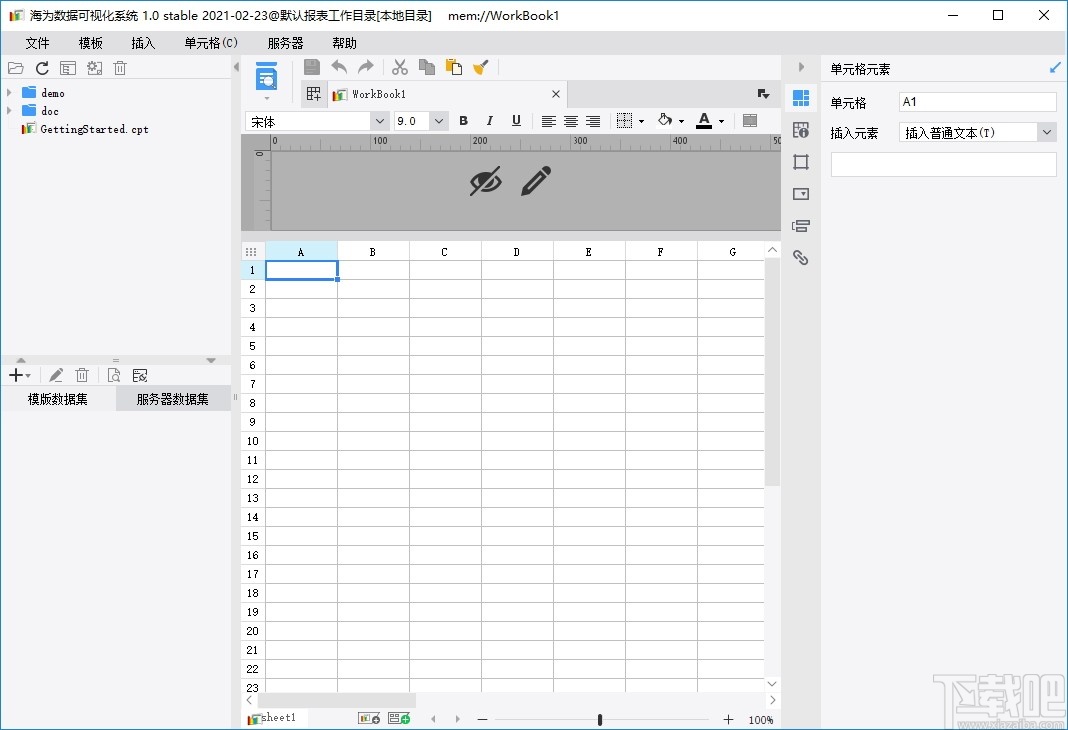Open the font color dropdown arrow
This screenshot has height=730, width=1068.
pos(721,122)
